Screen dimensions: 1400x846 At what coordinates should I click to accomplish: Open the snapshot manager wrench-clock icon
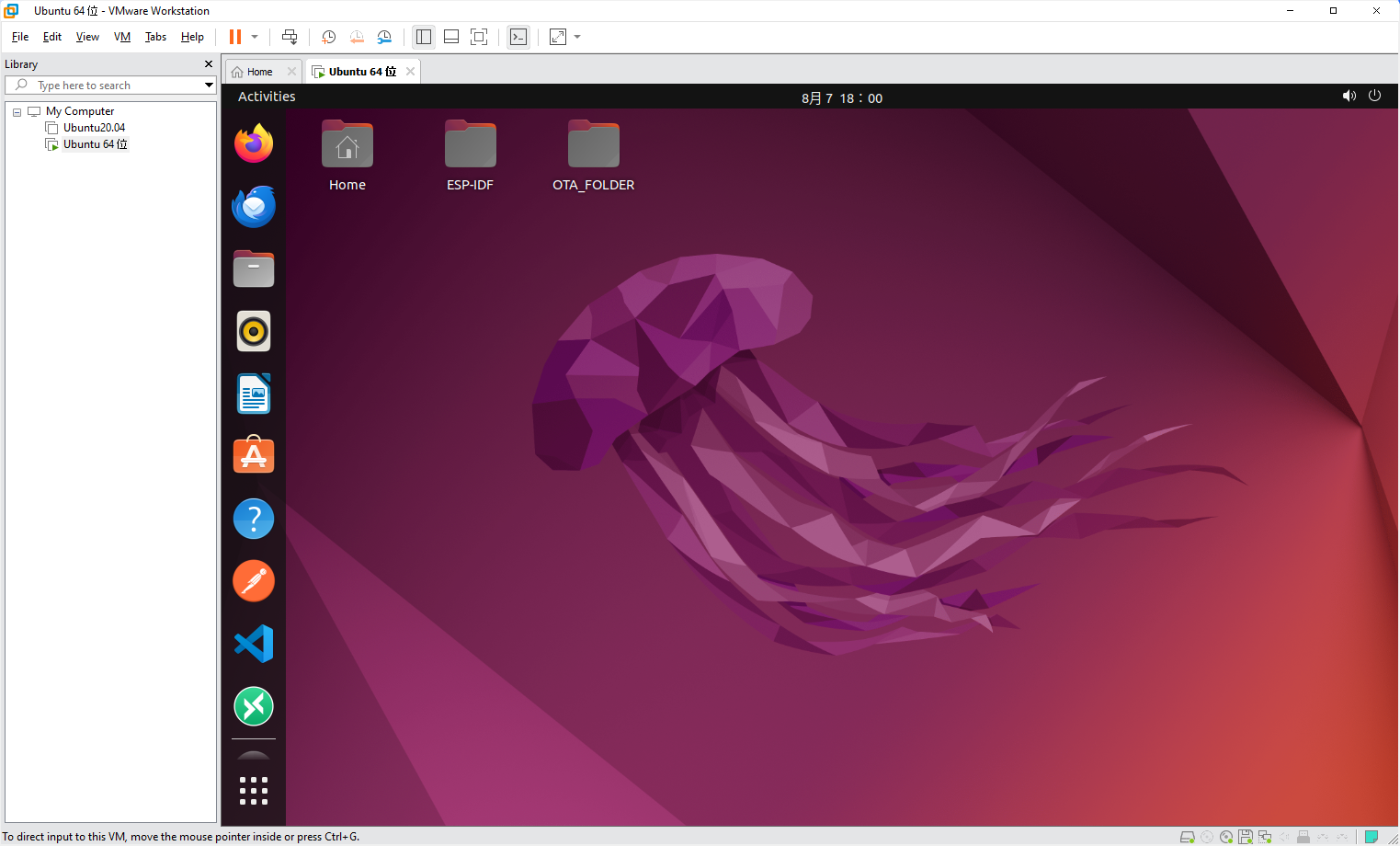[384, 37]
